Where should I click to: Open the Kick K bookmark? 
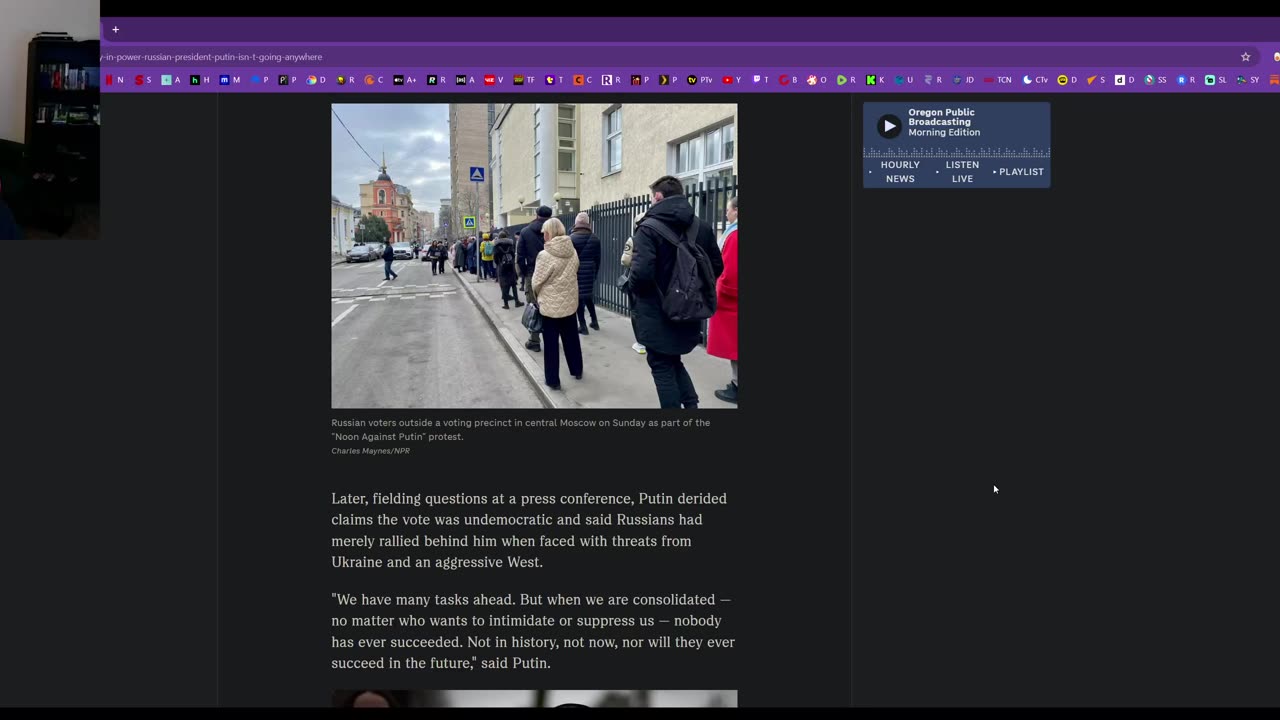(875, 80)
